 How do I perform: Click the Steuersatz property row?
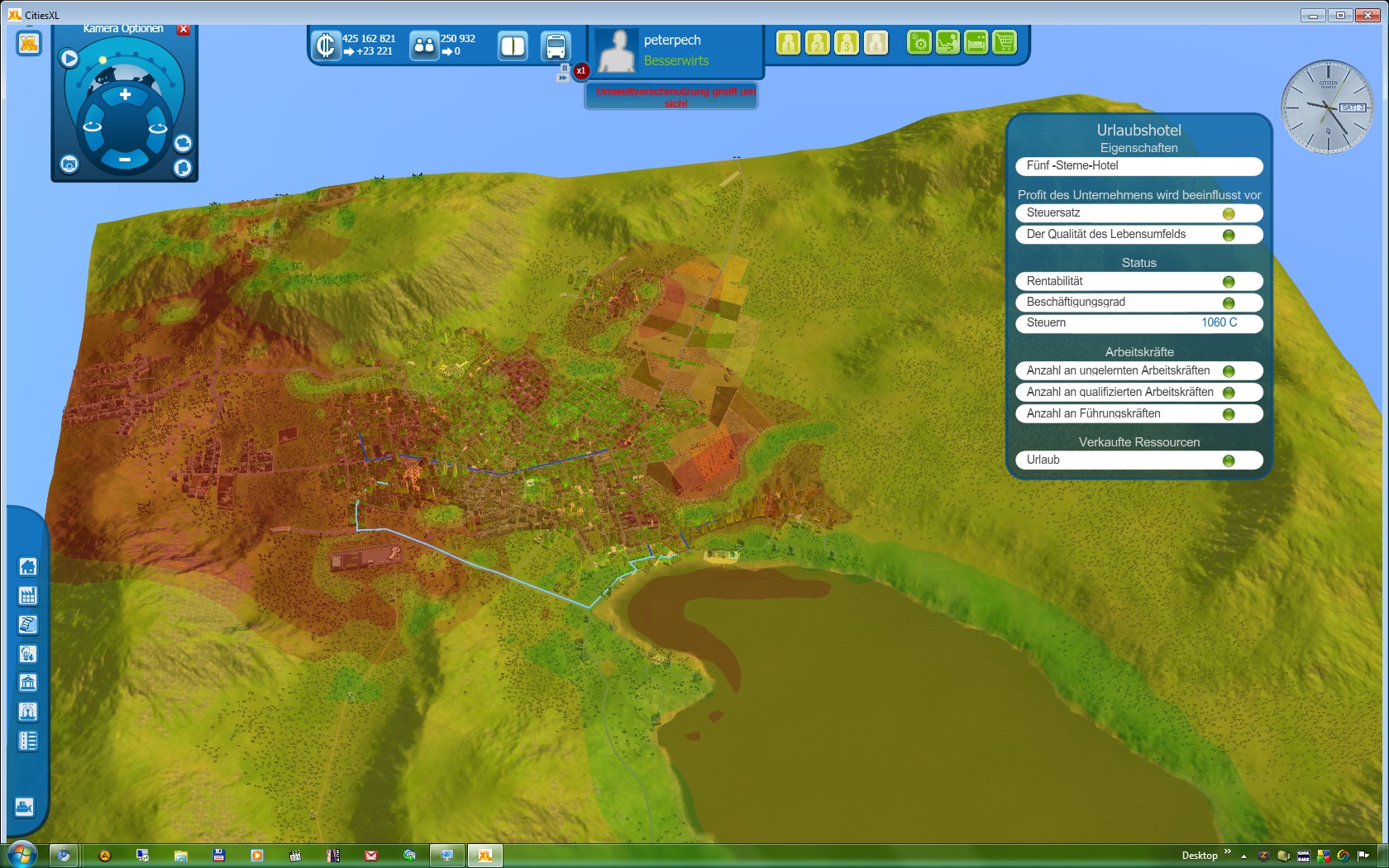click(1138, 213)
